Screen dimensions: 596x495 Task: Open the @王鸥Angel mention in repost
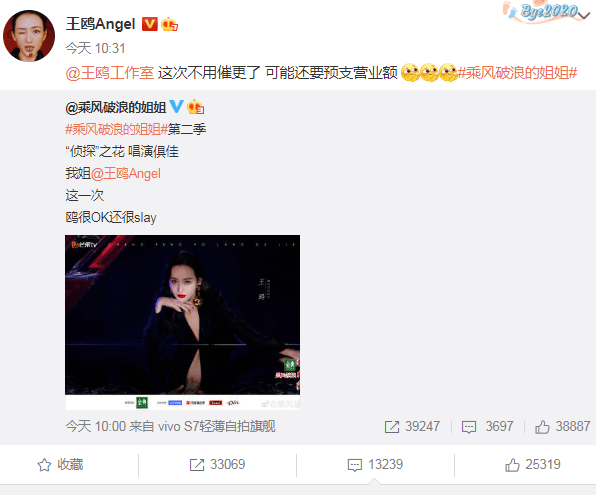(126, 174)
